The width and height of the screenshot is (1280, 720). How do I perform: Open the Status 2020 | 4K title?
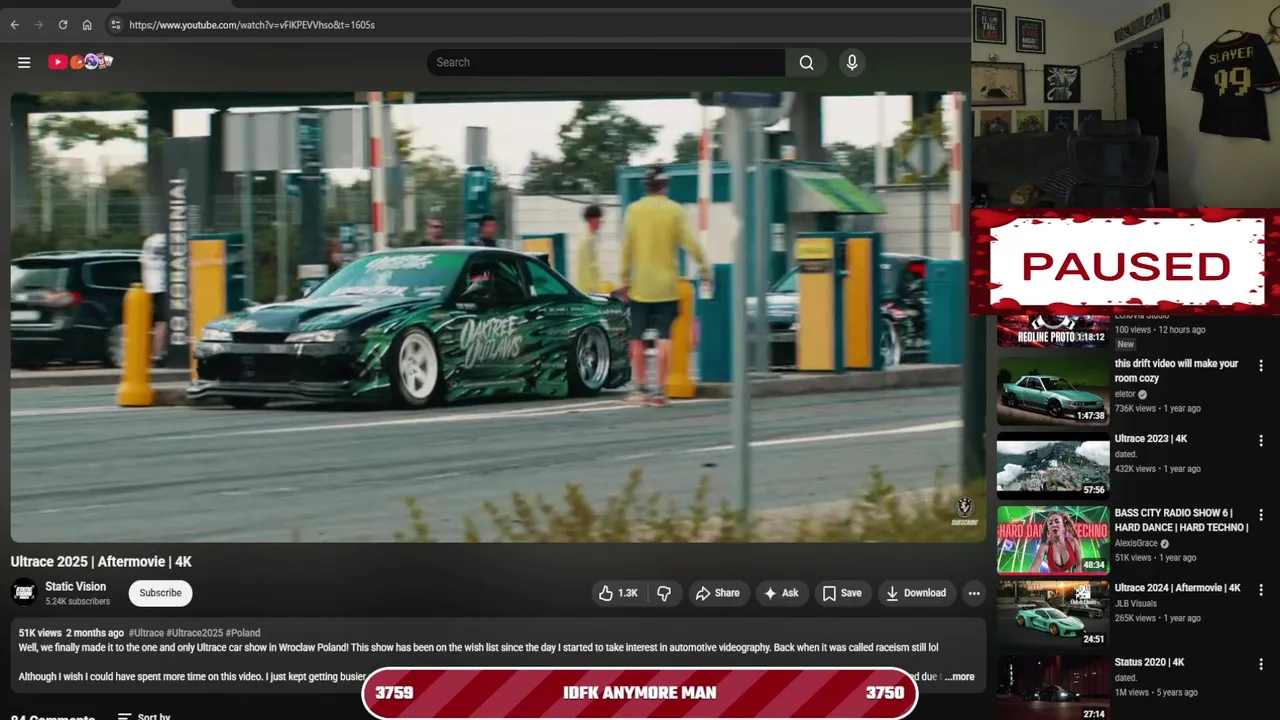(1150, 662)
